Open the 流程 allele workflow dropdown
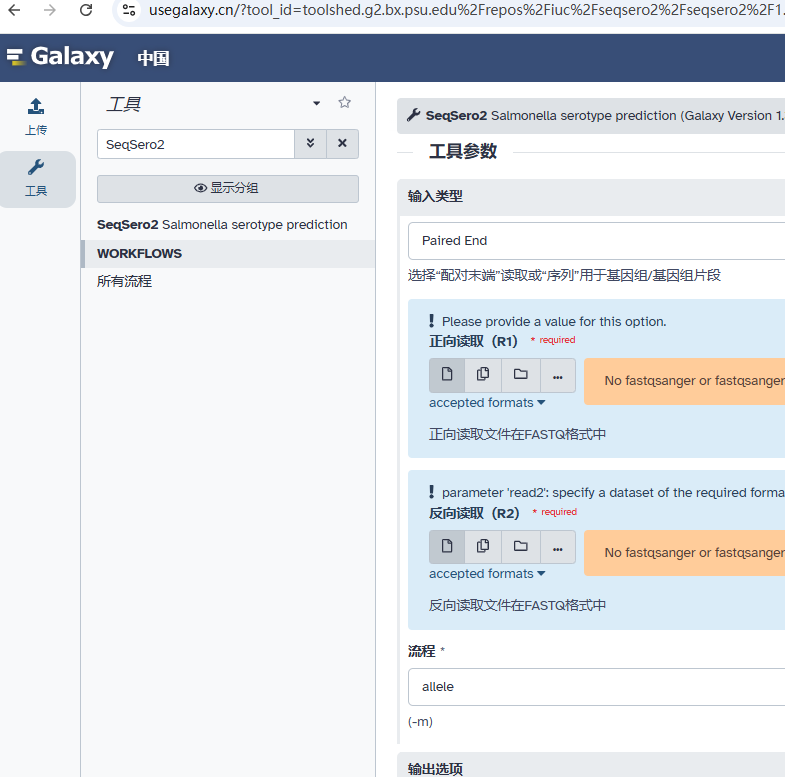The height and width of the screenshot is (777, 785). [x=596, y=687]
